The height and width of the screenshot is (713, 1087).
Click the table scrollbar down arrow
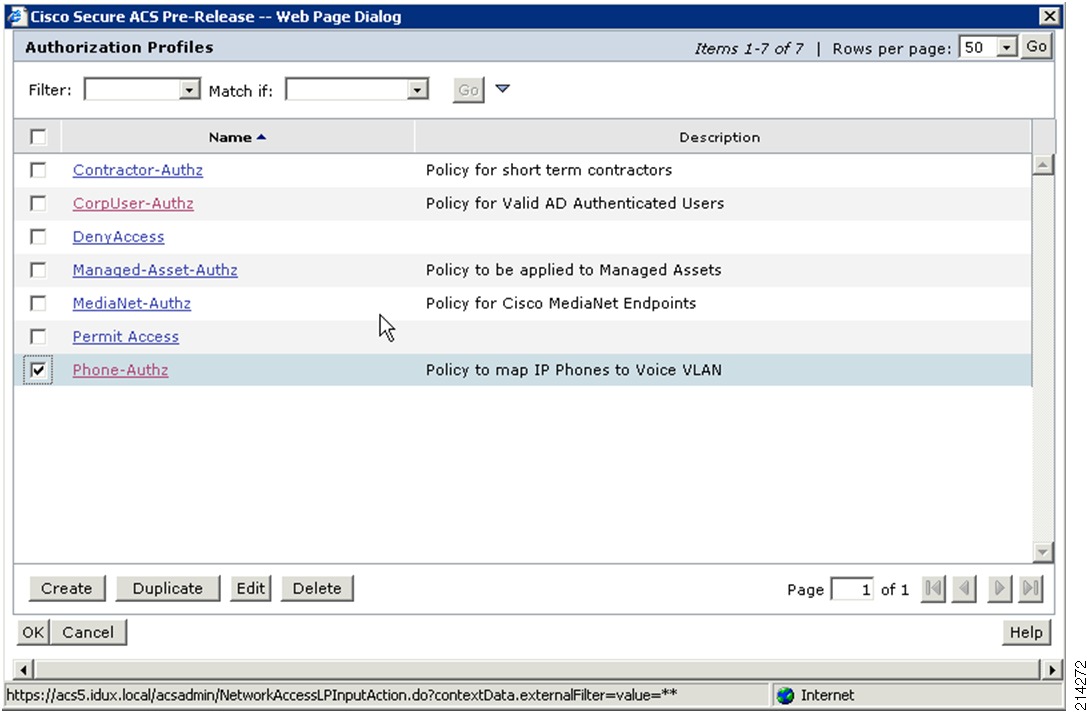click(x=1043, y=552)
